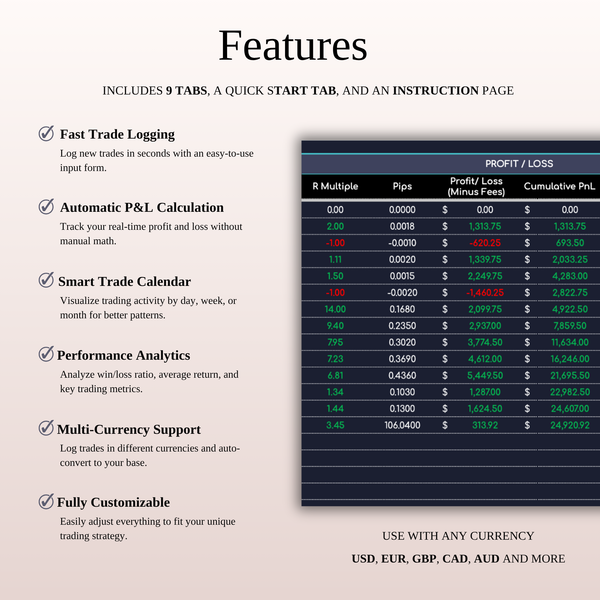Screen dimensions: 600x600
Task: Select cumulative PnL value 11,634.00
Action: pyautogui.click(x=570, y=342)
